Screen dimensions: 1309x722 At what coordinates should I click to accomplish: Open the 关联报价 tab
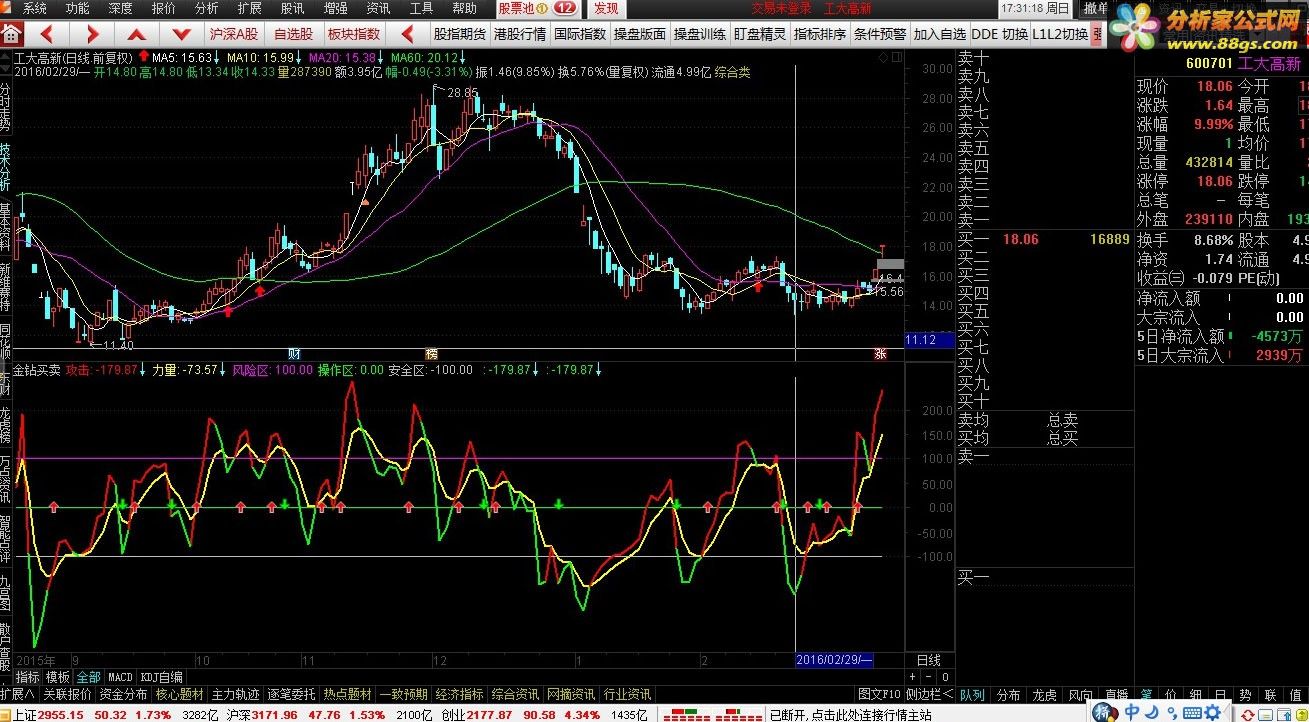67,694
